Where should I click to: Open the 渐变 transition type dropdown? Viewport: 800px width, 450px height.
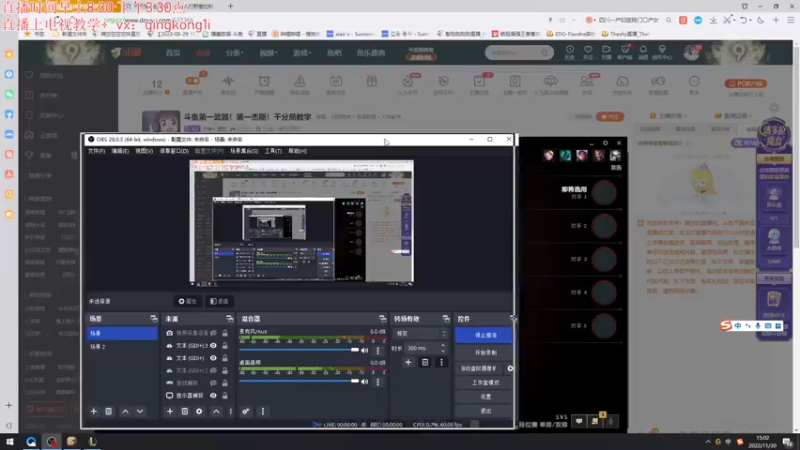421,333
